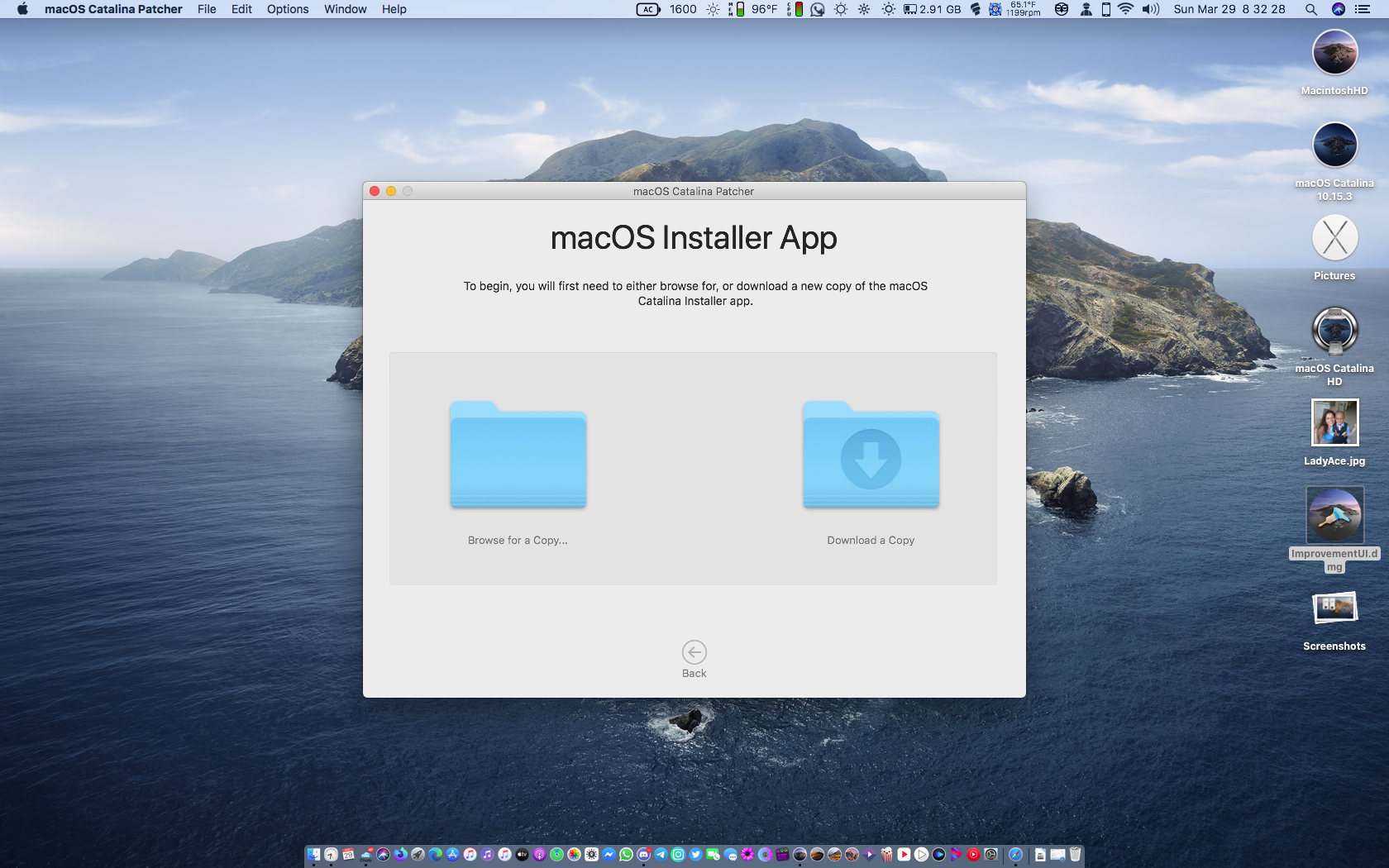Open WhatsApp from the Dock
Screen dimensions: 1389x868
[x=627, y=855]
